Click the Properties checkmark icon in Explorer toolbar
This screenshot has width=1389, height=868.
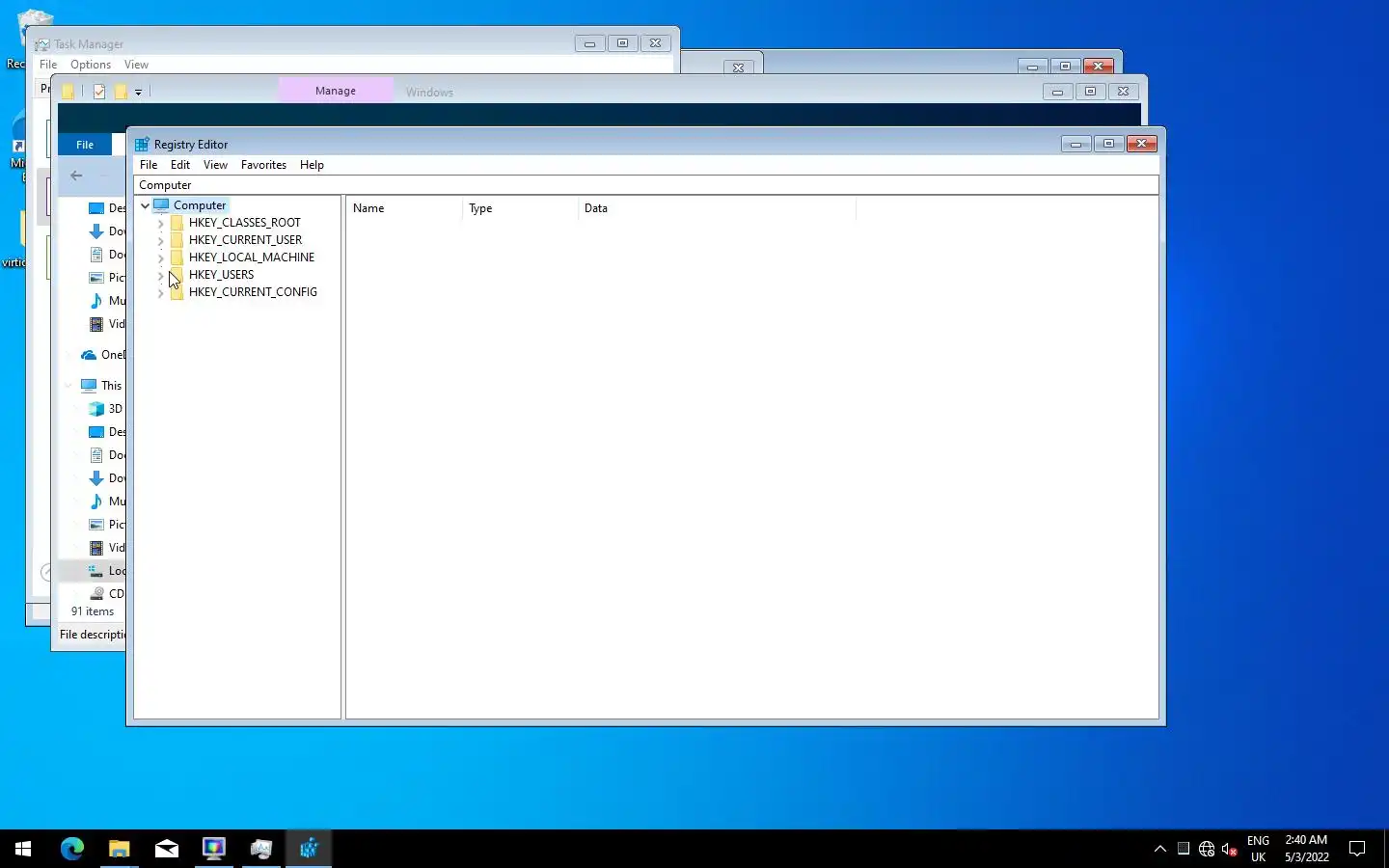[x=98, y=92]
